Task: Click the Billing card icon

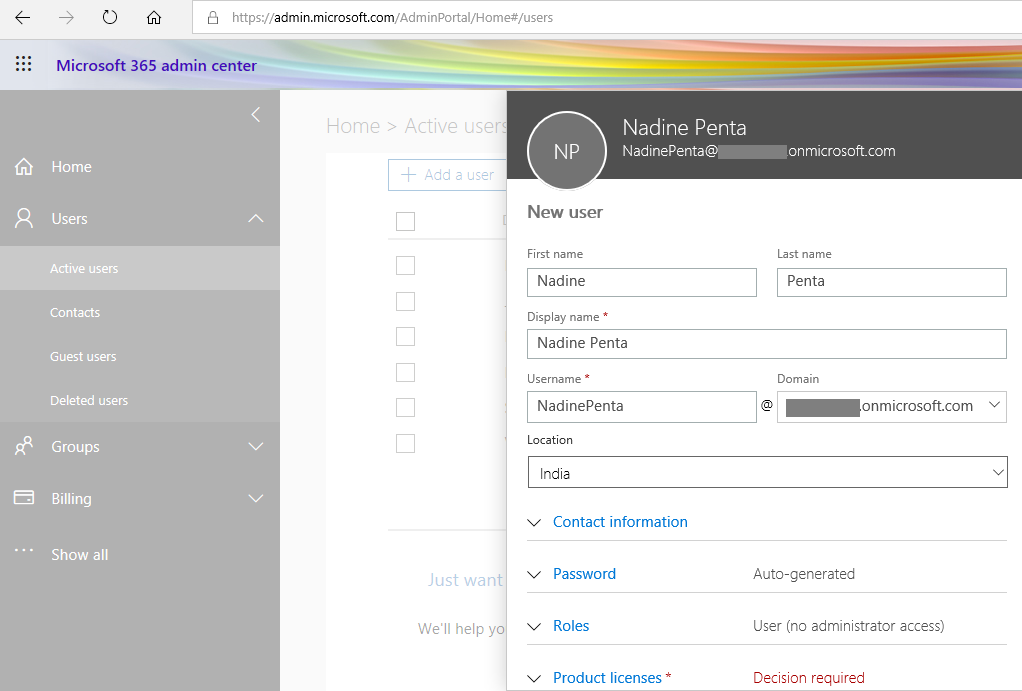Action: pyautogui.click(x=24, y=498)
